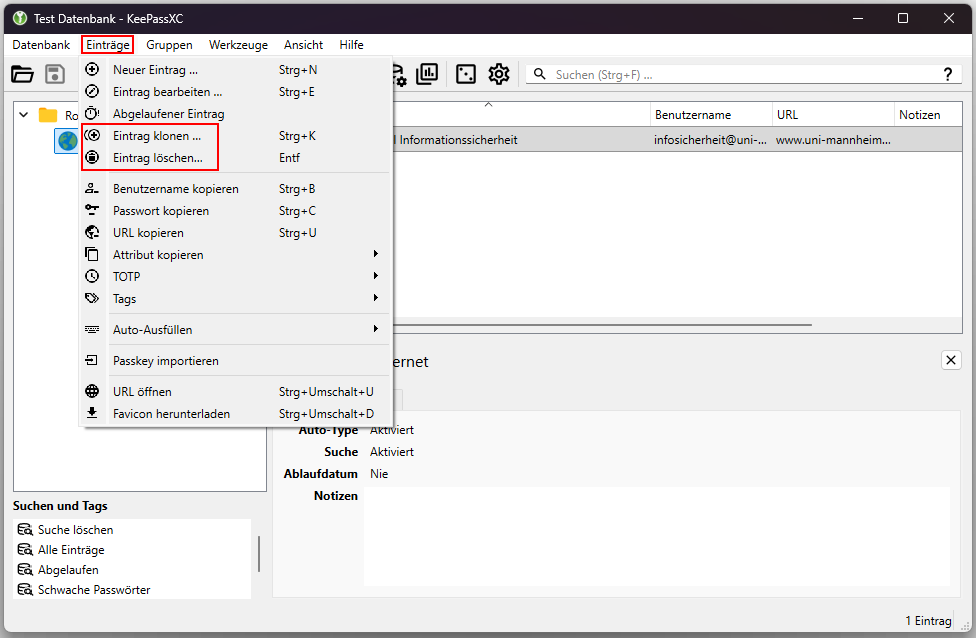Click the key icon beside Passwort kopieren

point(92,210)
